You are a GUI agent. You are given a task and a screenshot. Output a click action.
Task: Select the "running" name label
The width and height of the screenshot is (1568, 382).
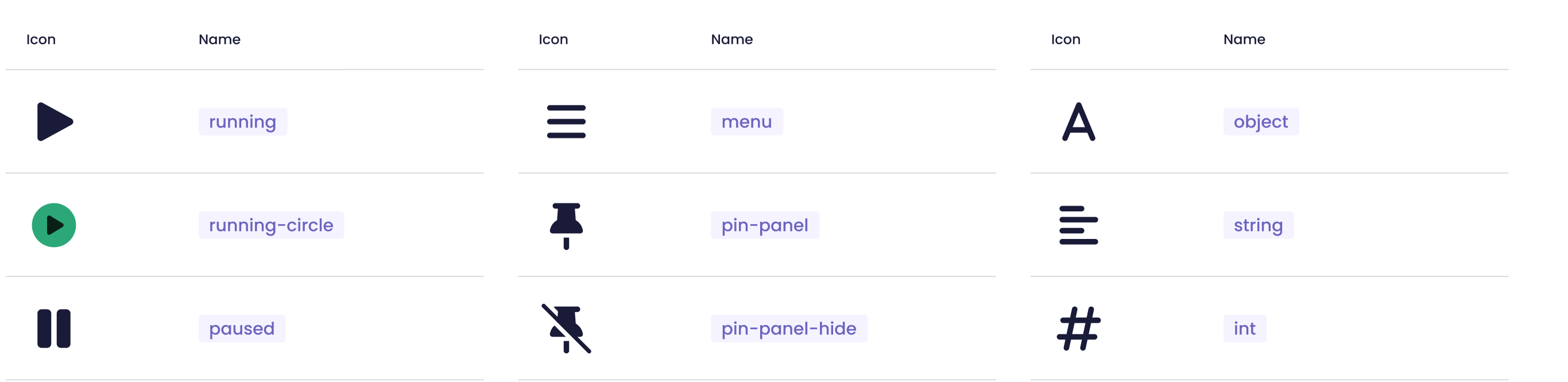(242, 122)
